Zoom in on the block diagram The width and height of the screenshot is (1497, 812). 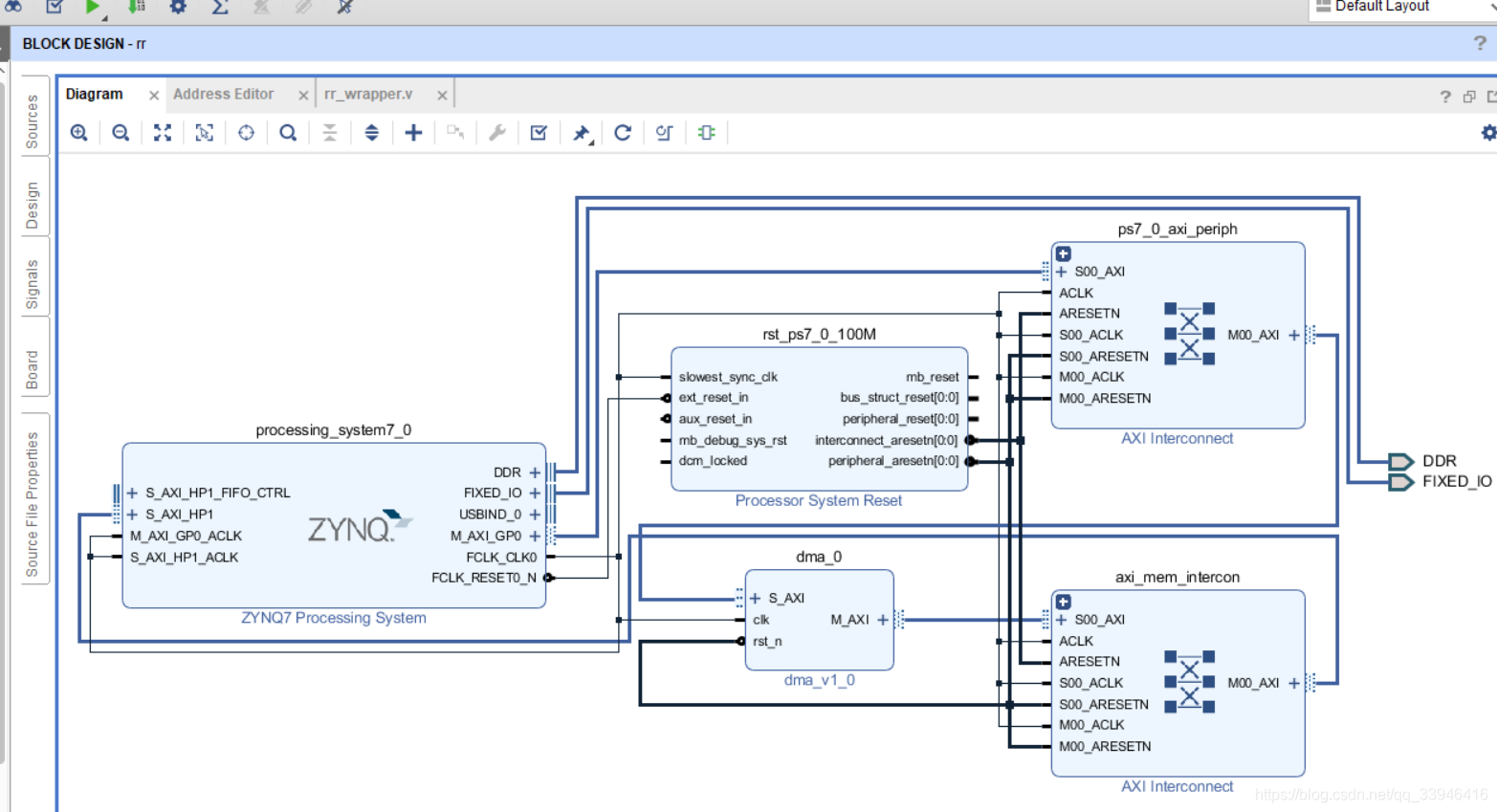(79, 133)
